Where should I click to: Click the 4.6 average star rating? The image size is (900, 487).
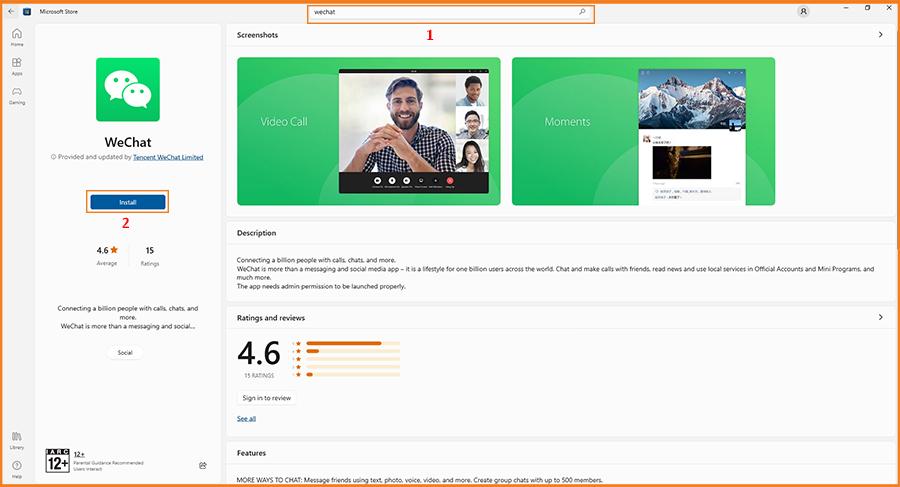click(x=107, y=250)
